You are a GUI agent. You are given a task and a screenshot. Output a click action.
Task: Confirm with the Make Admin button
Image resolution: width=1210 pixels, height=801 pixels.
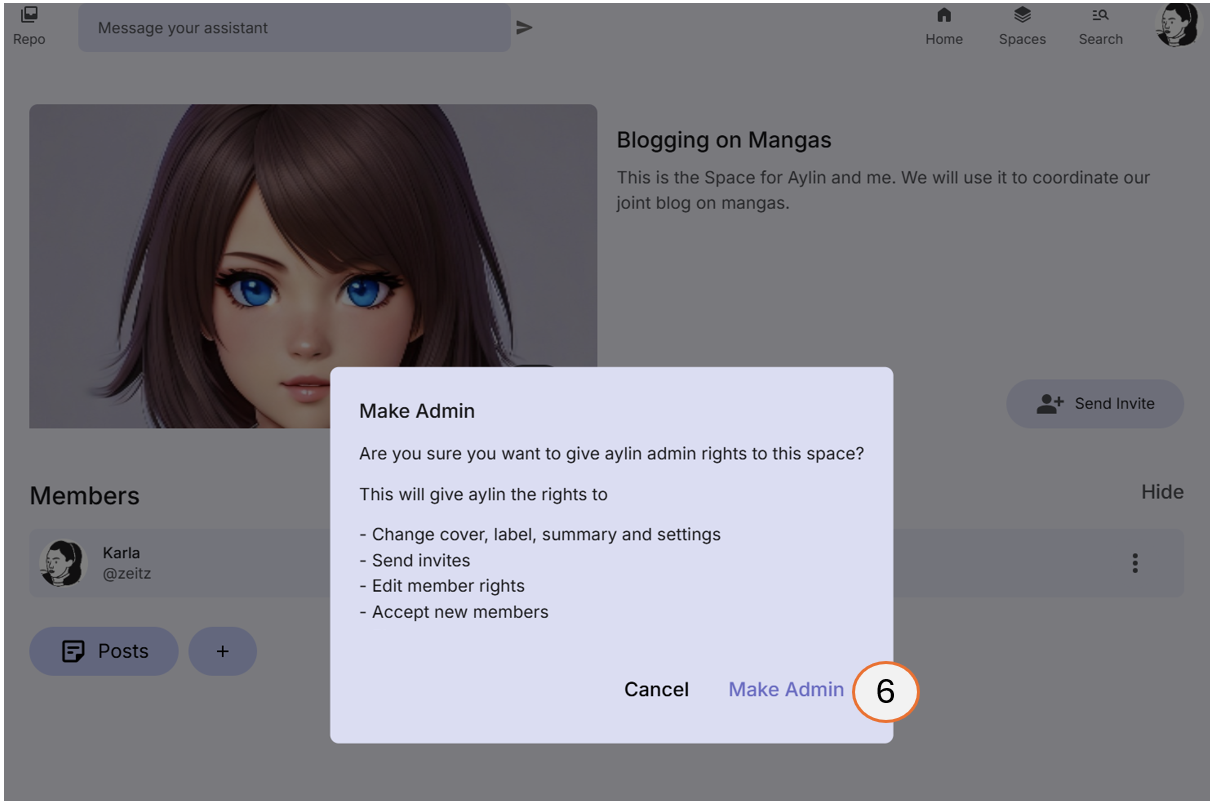(786, 689)
